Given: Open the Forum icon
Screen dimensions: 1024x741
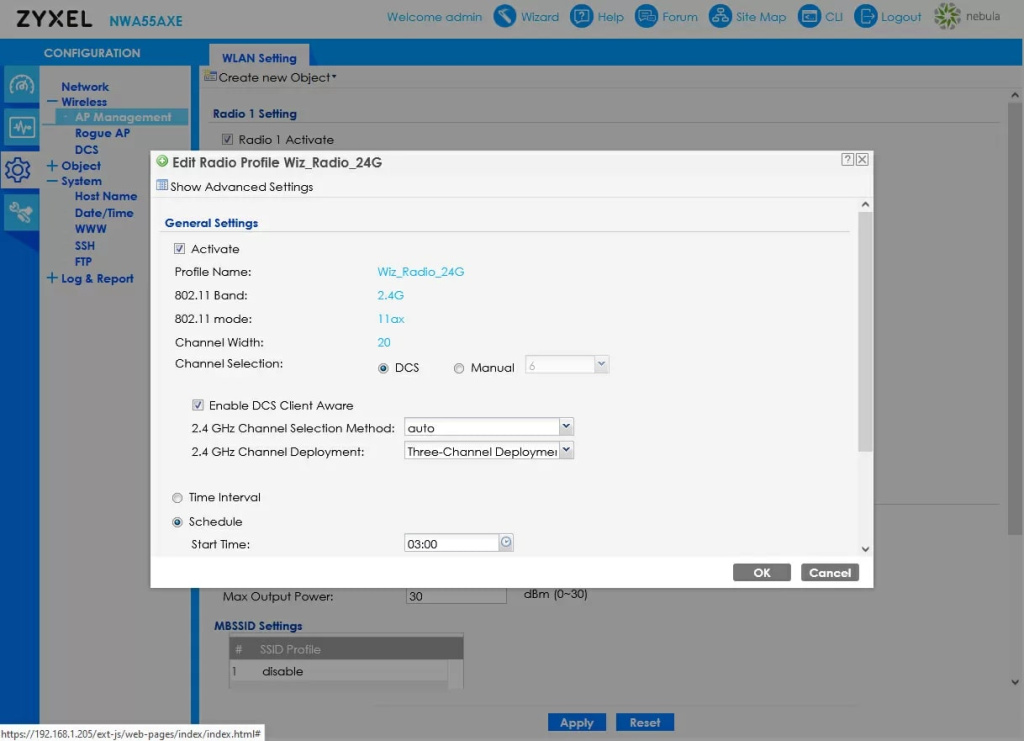Looking at the screenshot, I should pos(647,17).
